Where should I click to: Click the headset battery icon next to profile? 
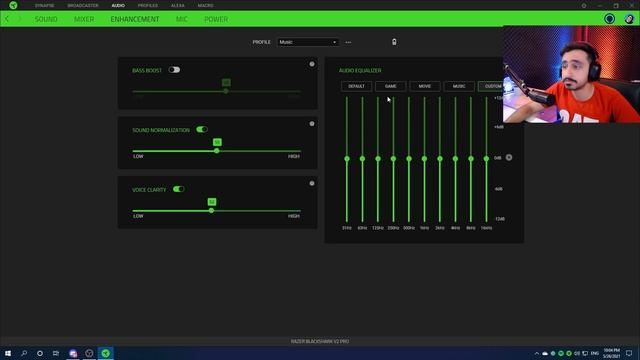[x=394, y=42]
